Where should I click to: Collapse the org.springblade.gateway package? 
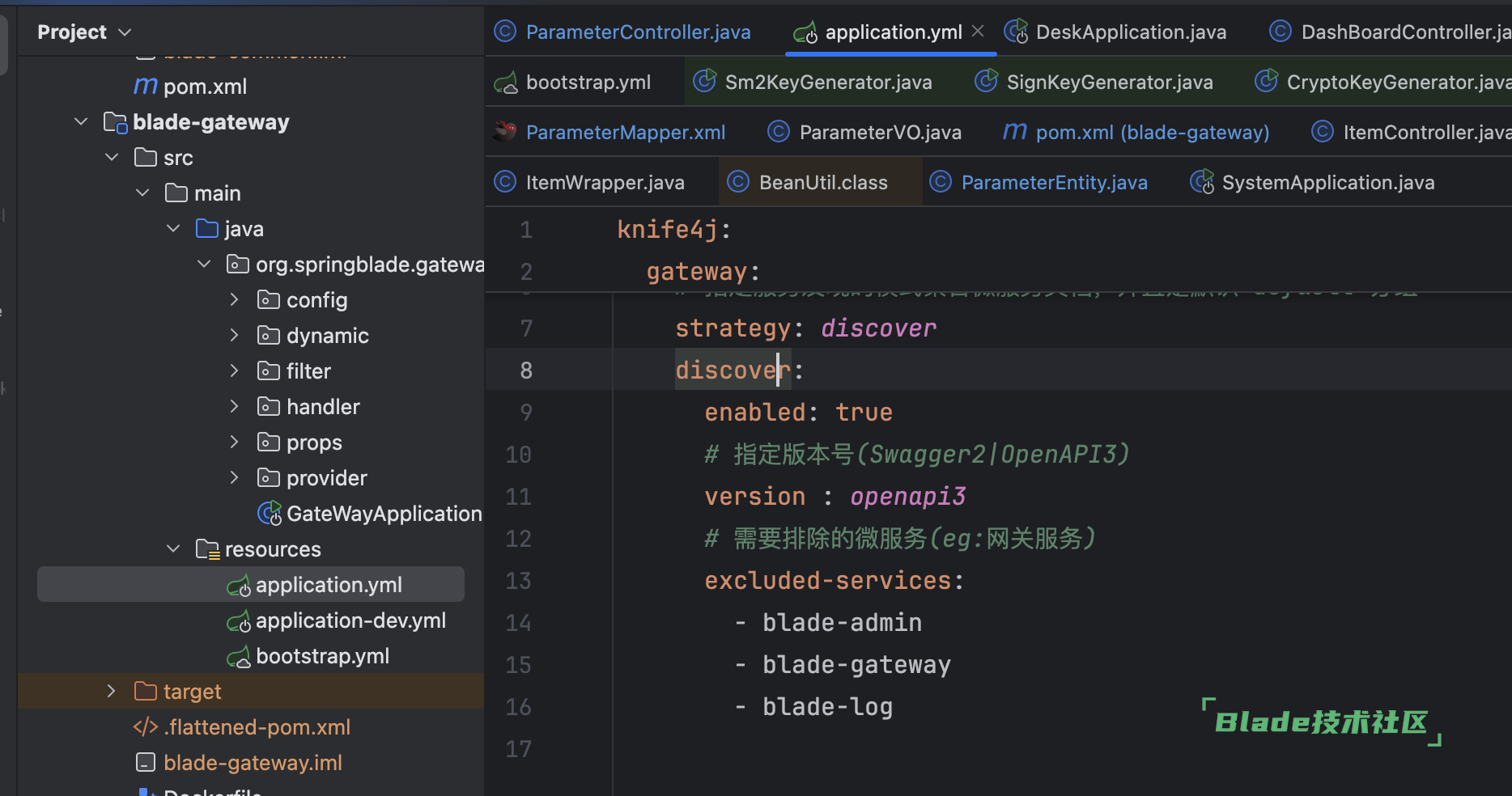tap(204, 265)
